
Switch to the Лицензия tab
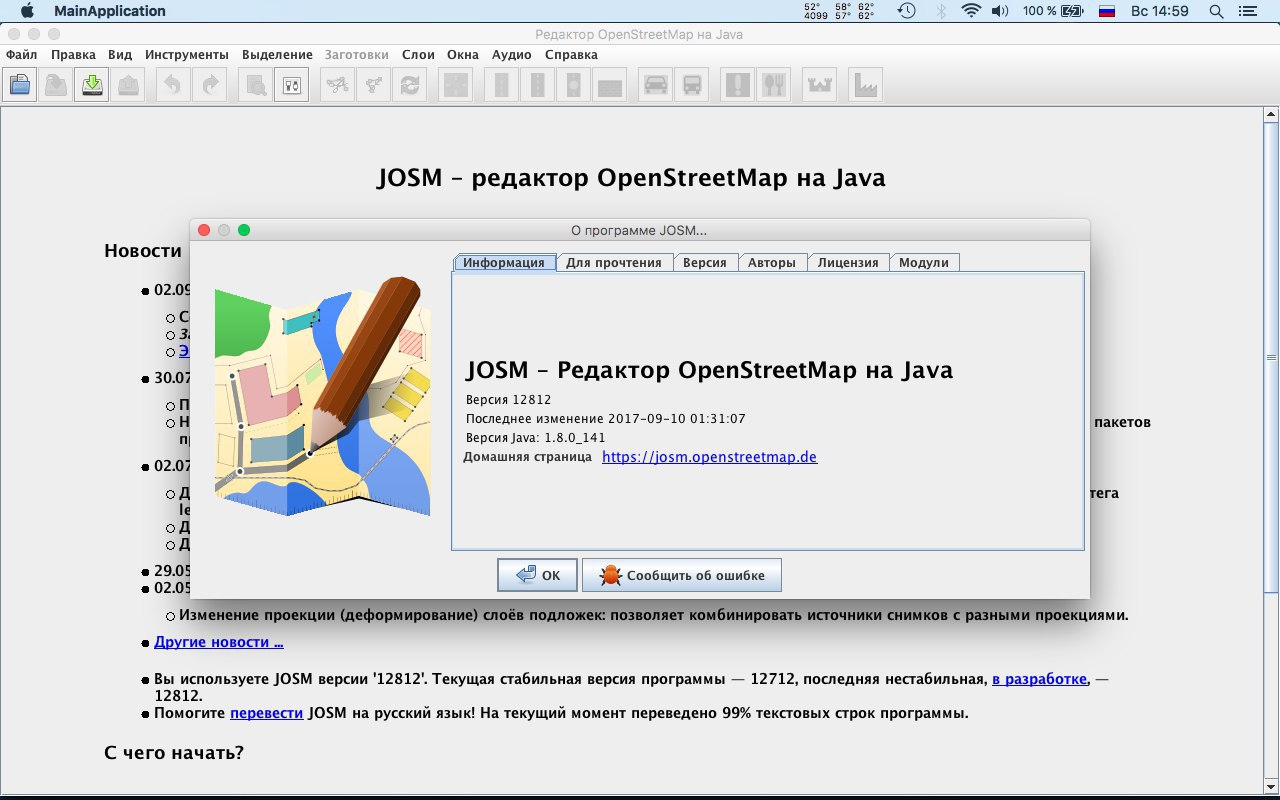tap(848, 262)
